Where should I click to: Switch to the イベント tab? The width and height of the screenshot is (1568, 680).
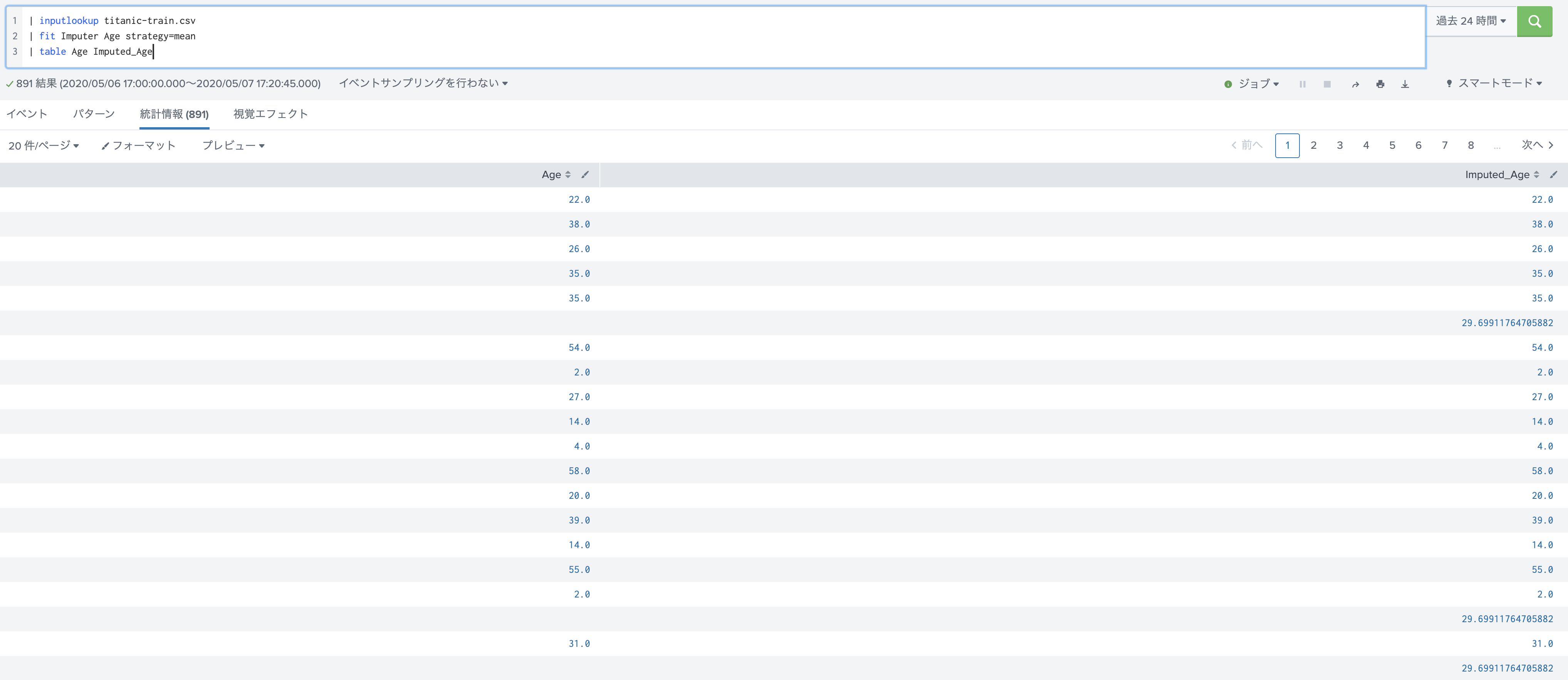click(27, 114)
